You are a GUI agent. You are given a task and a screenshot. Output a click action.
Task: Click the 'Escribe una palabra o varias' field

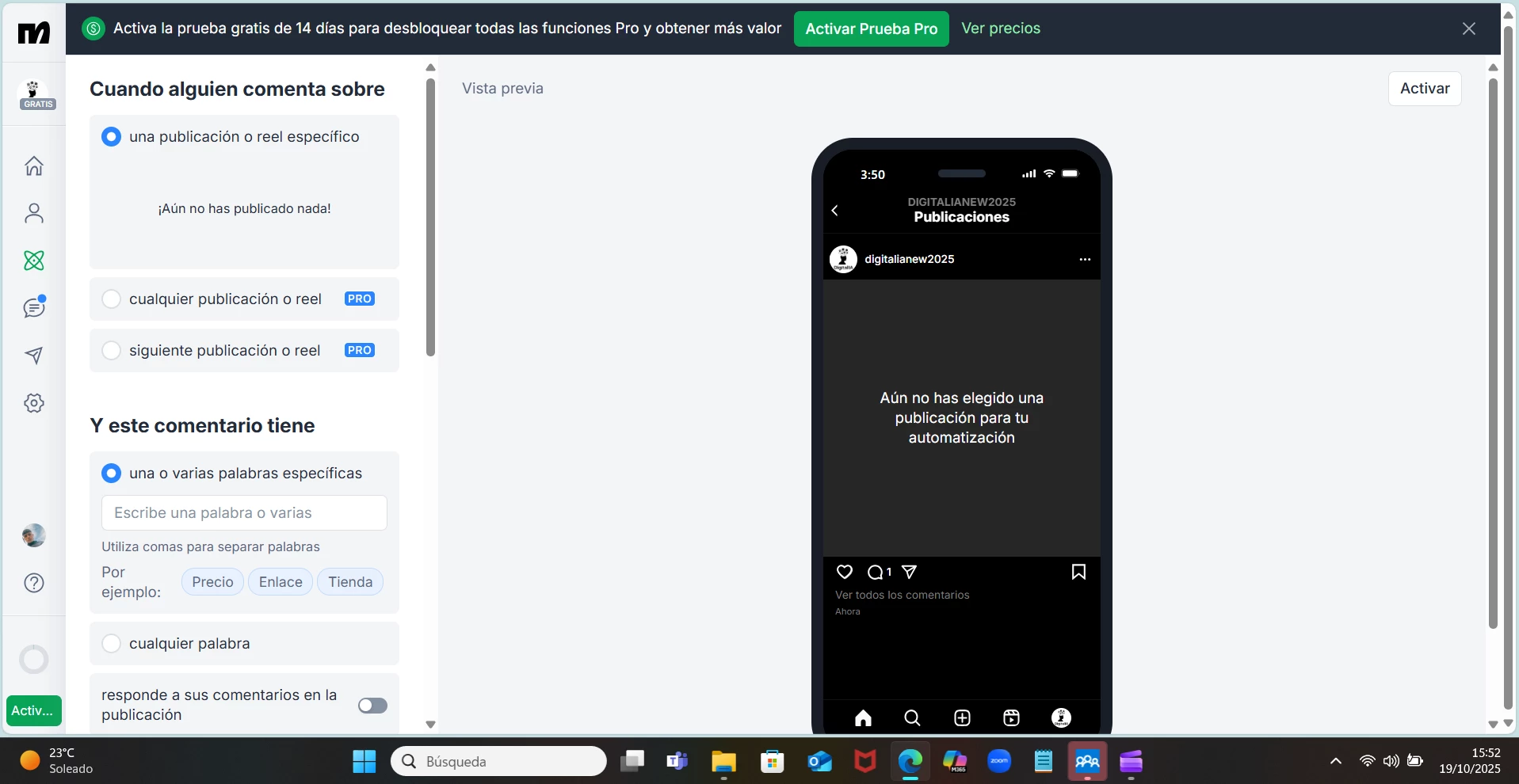coord(244,513)
